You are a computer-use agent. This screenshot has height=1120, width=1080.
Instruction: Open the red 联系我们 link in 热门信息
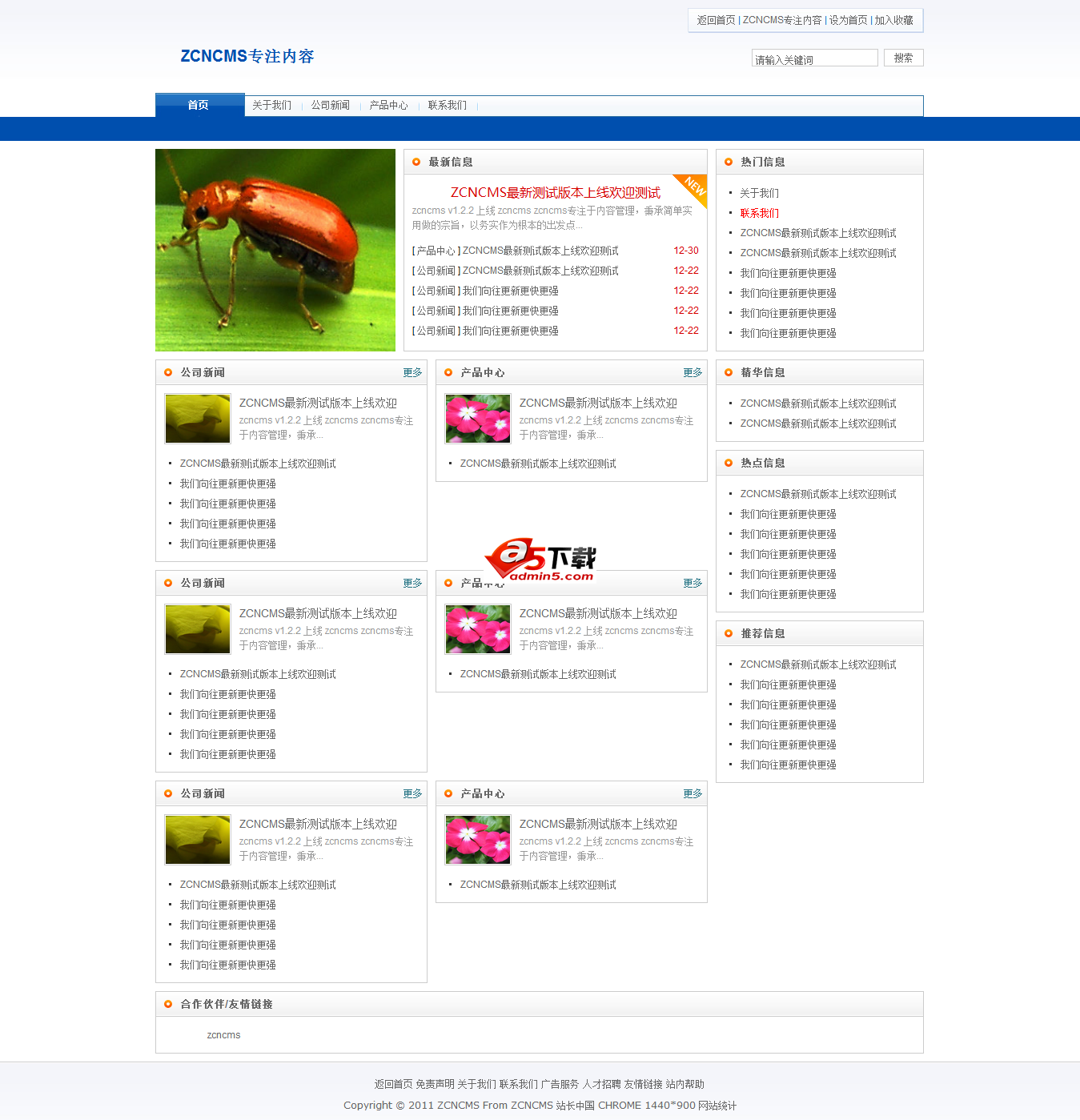coord(760,213)
